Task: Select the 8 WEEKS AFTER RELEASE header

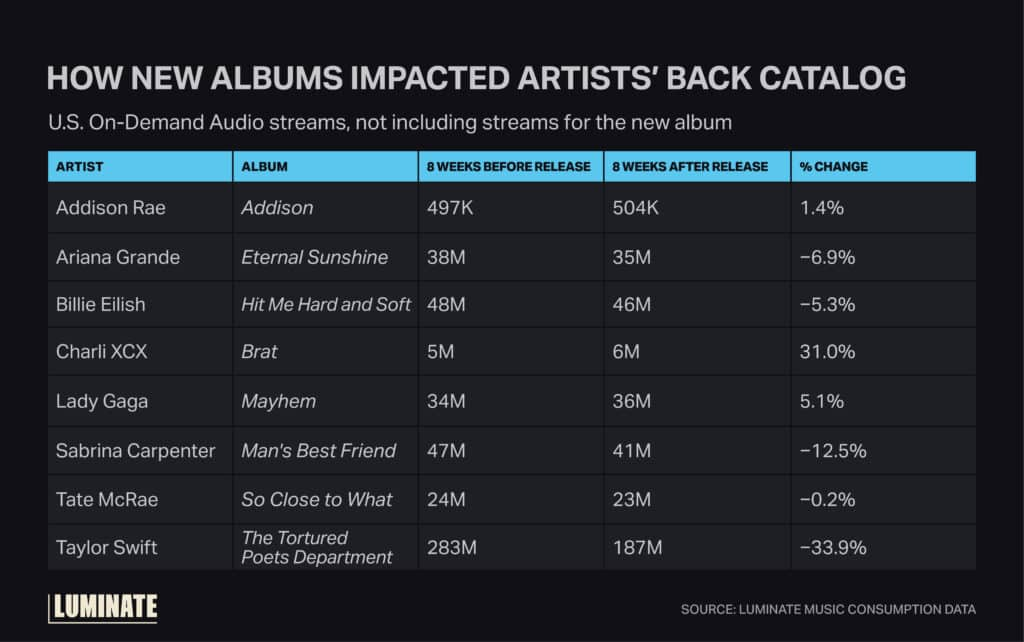Action: click(689, 166)
